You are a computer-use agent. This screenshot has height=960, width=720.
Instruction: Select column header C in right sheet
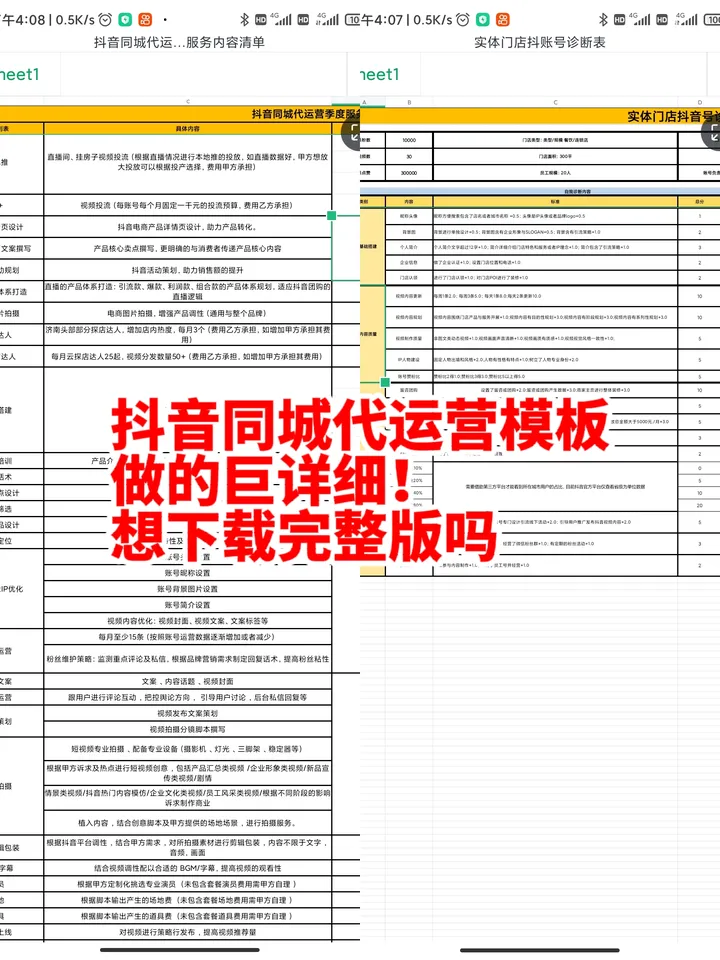pos(555,102)
